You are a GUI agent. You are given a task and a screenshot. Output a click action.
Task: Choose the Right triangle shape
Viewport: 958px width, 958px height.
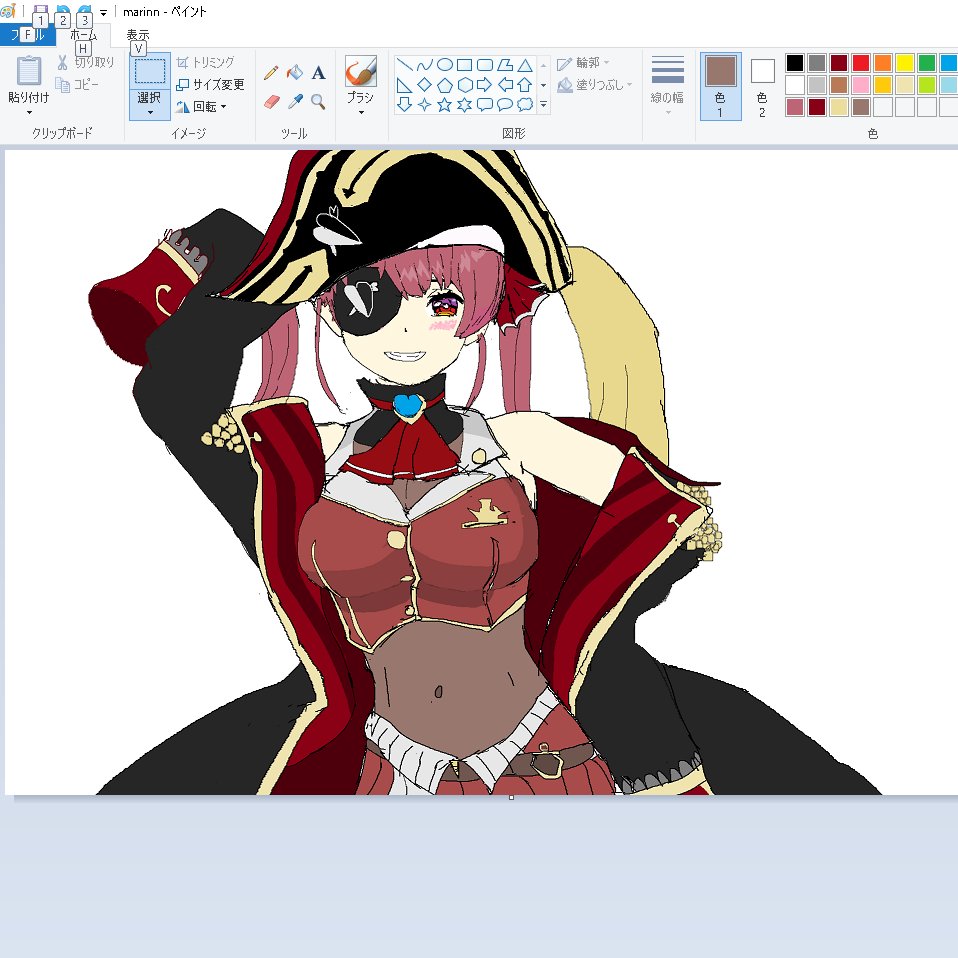(x=404, y=85)
